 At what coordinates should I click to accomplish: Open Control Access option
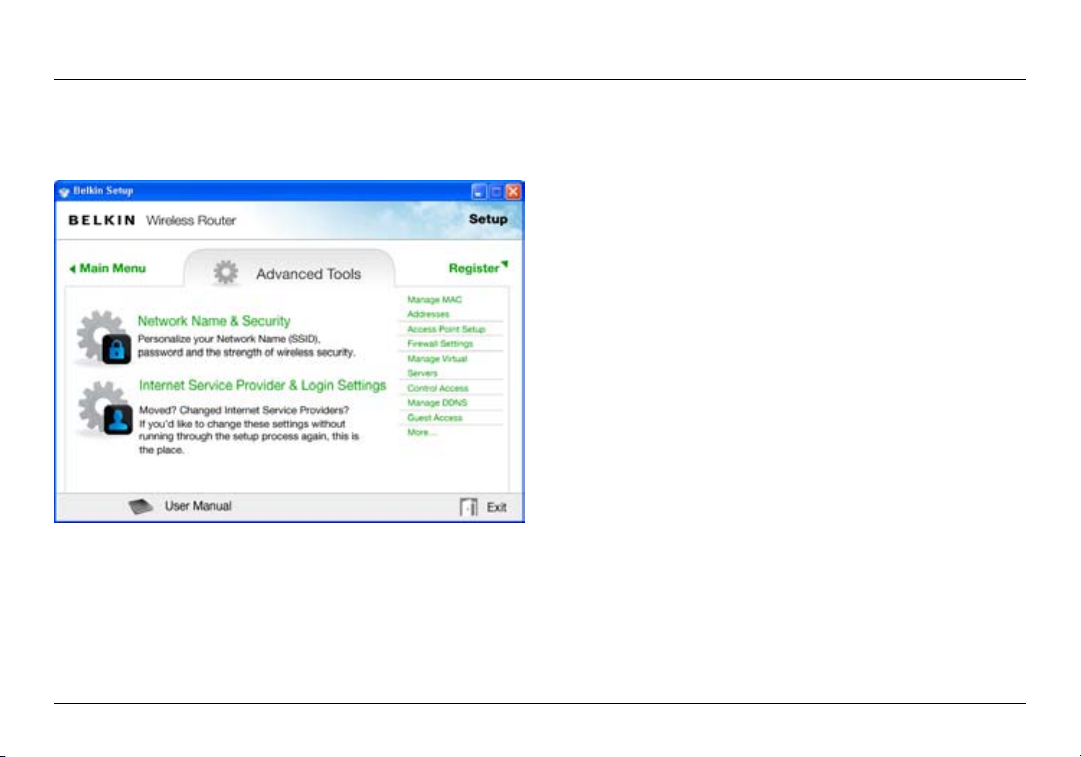tap(437, 388)
